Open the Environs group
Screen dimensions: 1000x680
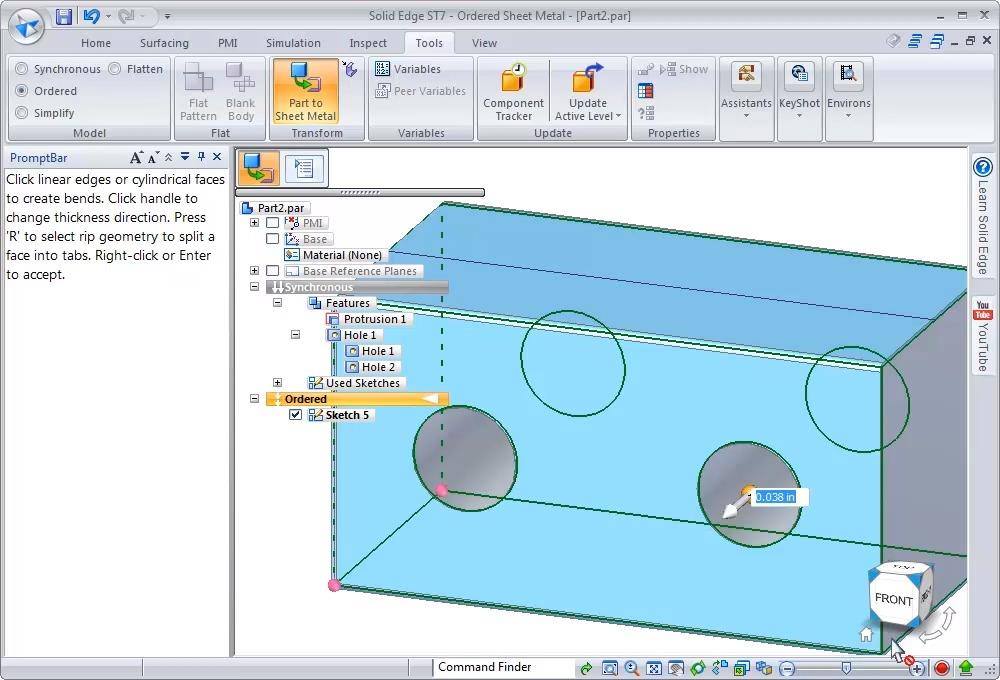pos(848,91)
